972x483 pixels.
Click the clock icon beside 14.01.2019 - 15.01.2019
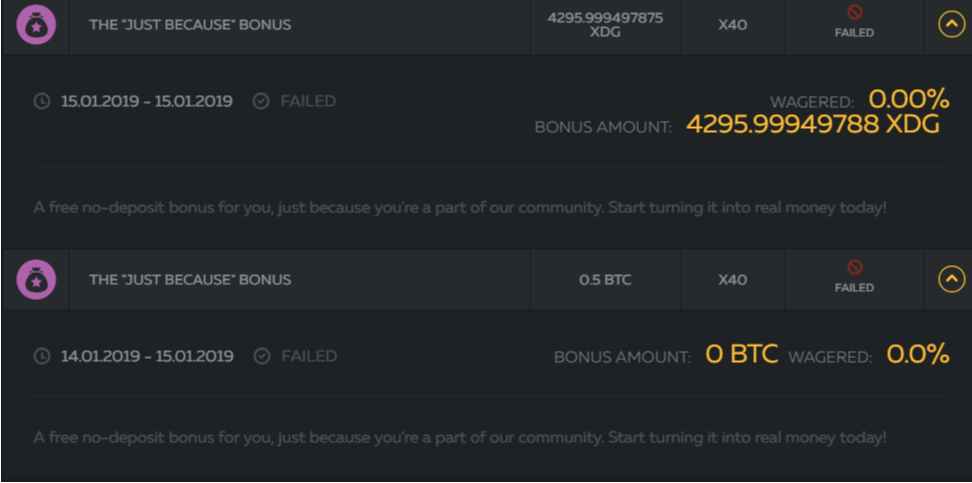point(42,356)
